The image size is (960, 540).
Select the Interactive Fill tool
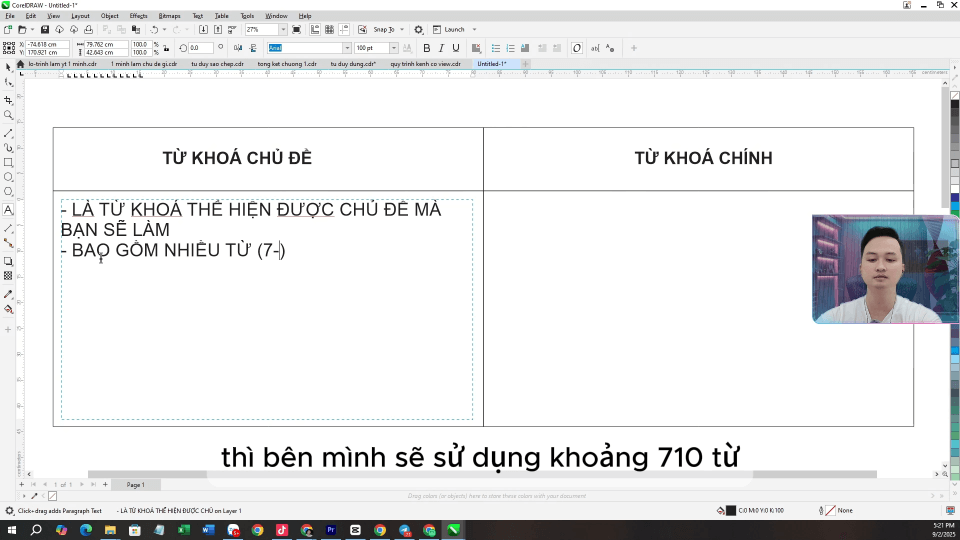8,309
